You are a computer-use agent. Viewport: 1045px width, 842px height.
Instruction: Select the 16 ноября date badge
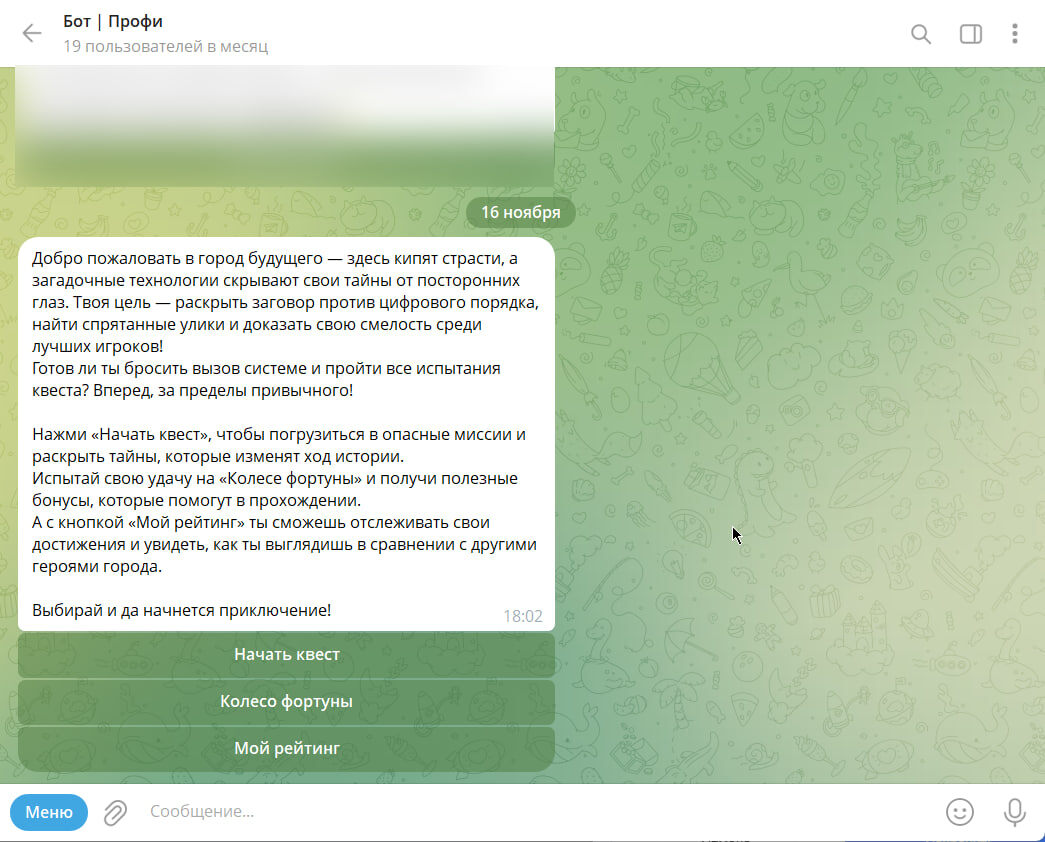(x=520, y=212)
